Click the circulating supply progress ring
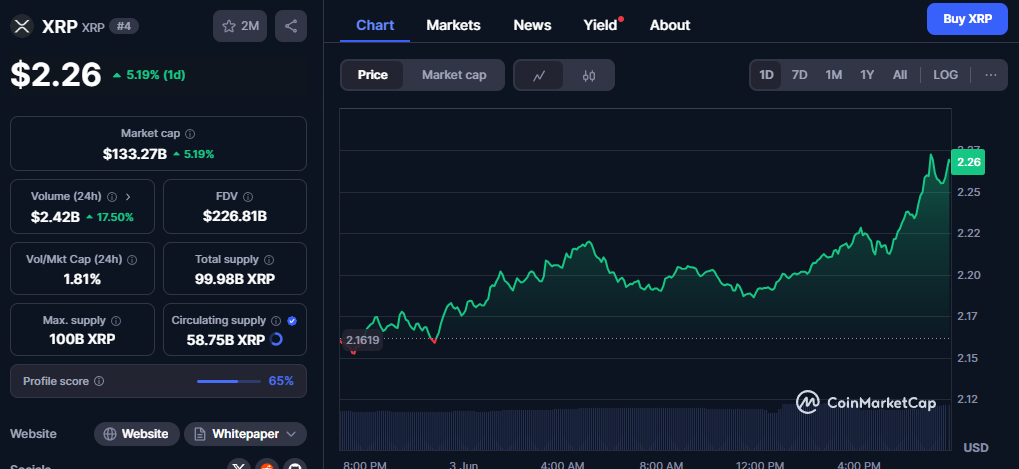This screenshot has width=1019, height=469. click(276, 339)
